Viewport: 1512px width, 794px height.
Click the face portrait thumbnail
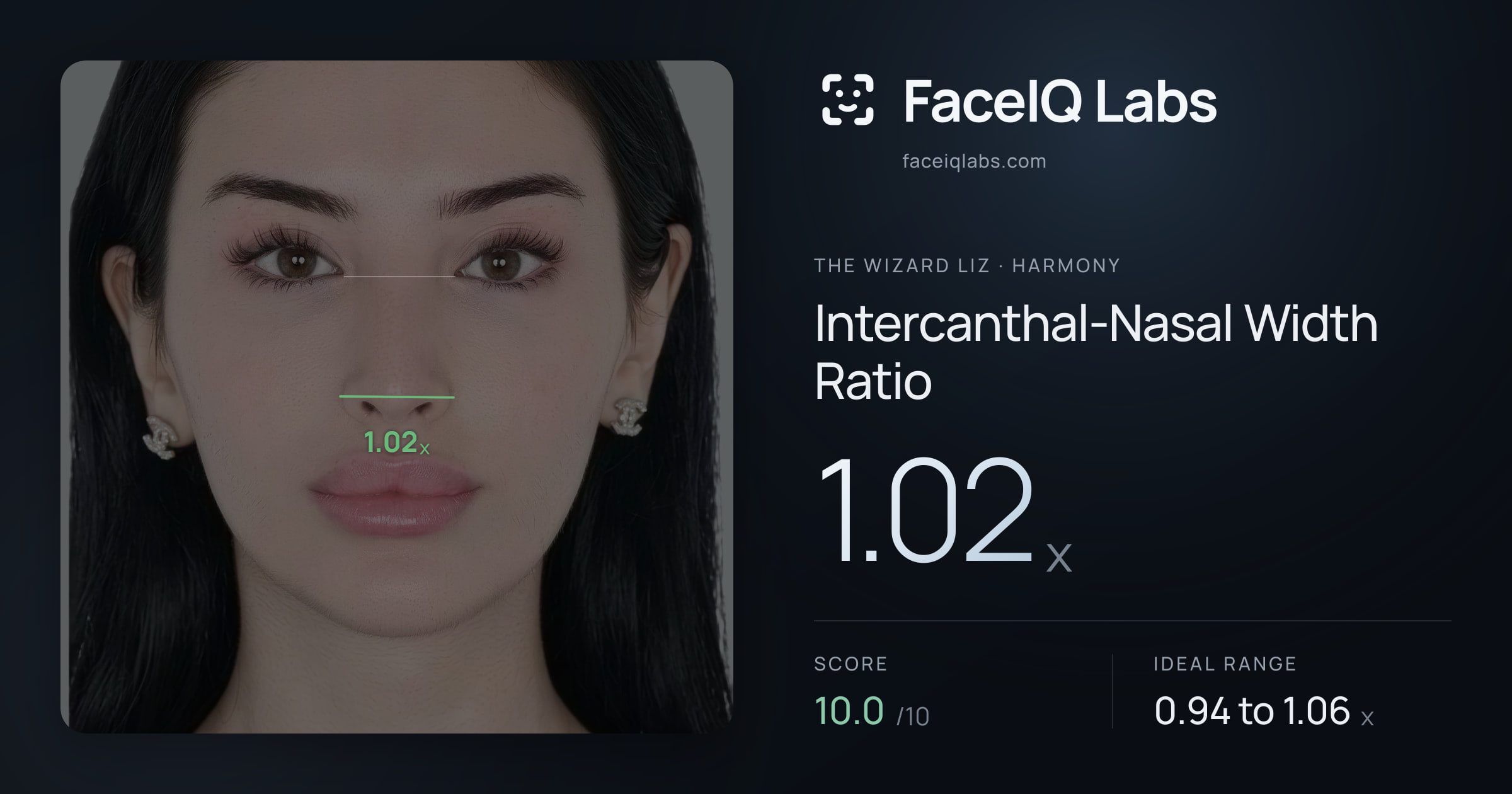pyautogui.click(x=397, y=397)
